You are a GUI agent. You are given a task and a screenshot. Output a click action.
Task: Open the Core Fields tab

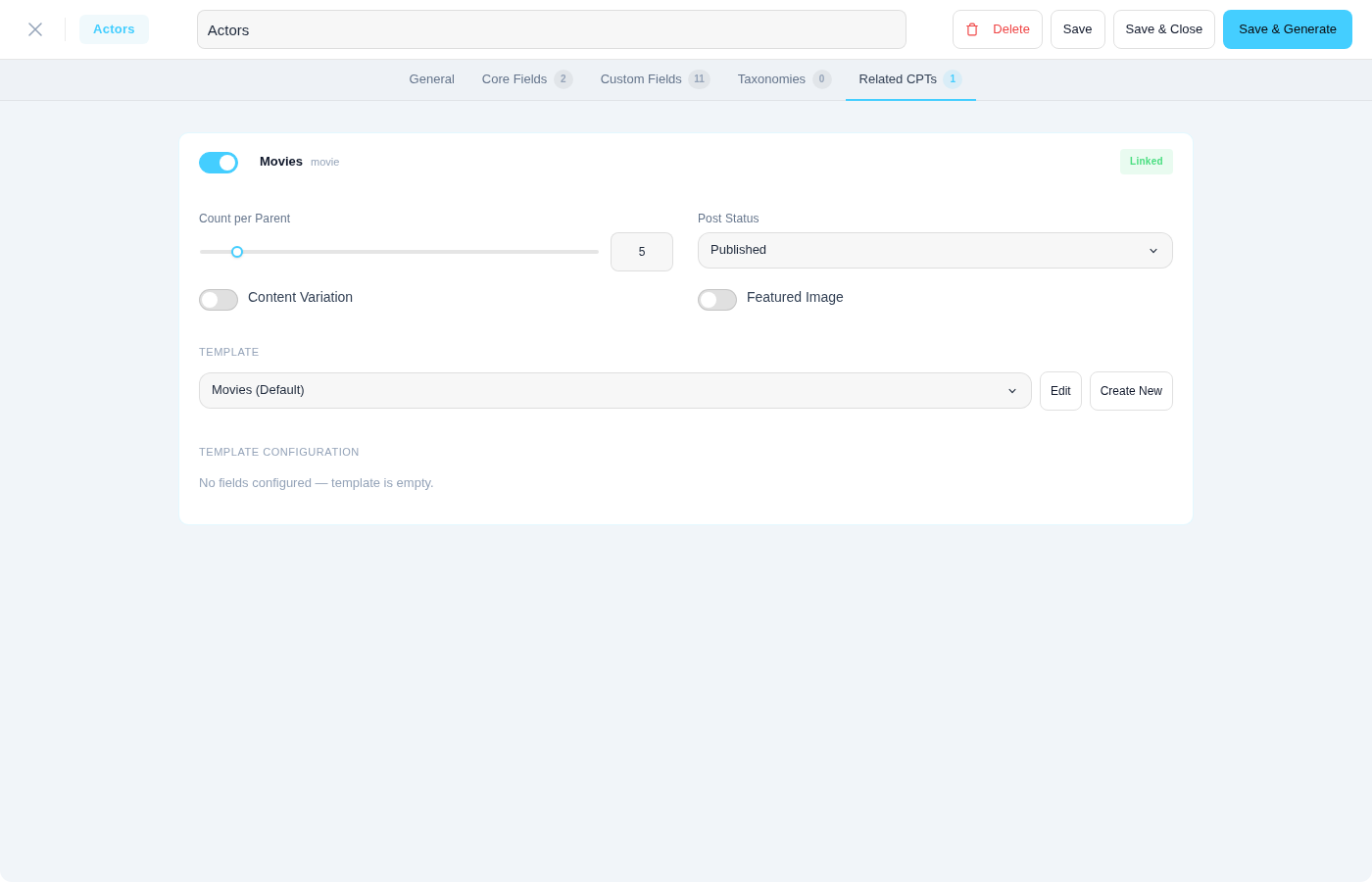[x=514, y=79]
